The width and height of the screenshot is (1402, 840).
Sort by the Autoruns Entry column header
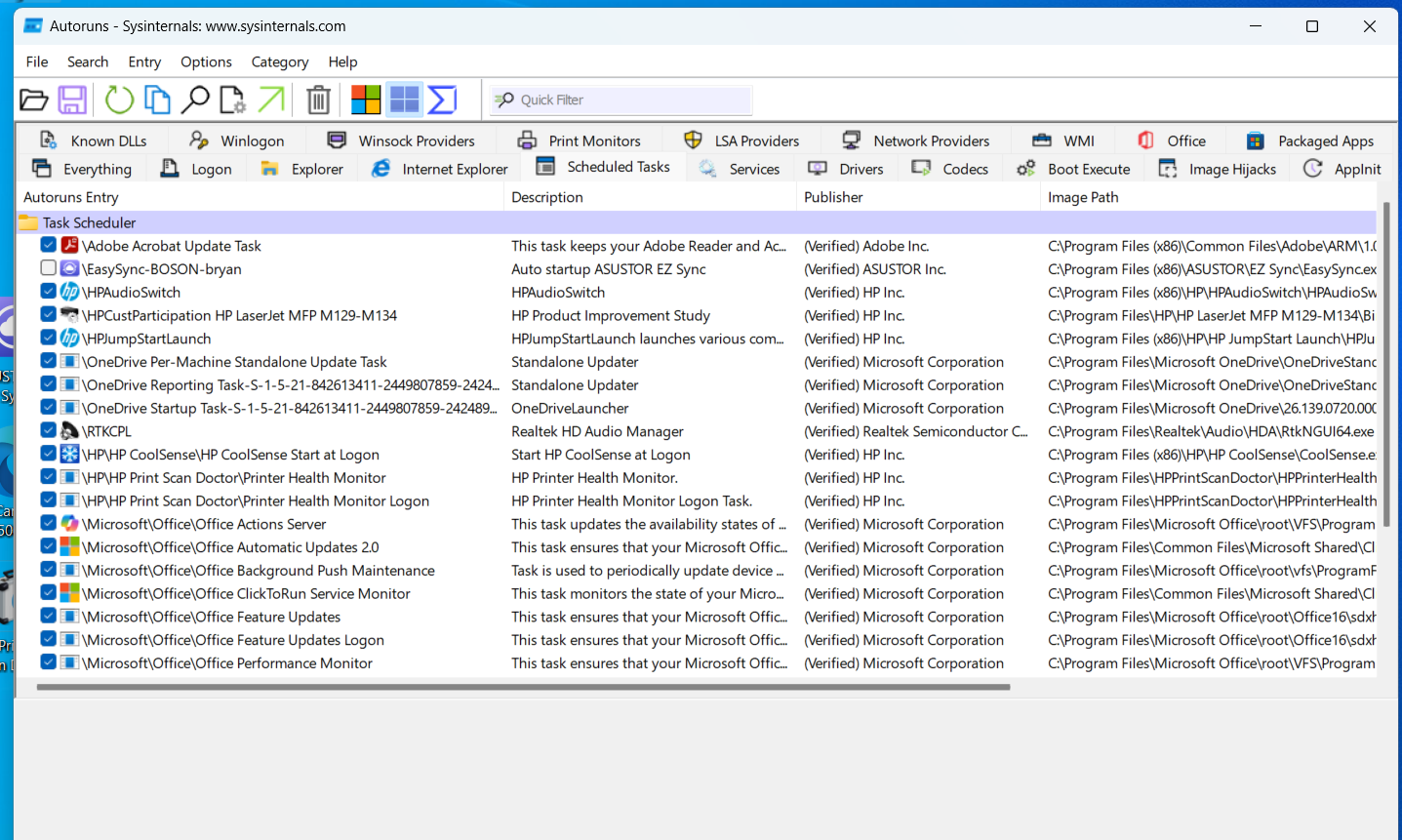[260, 197]
